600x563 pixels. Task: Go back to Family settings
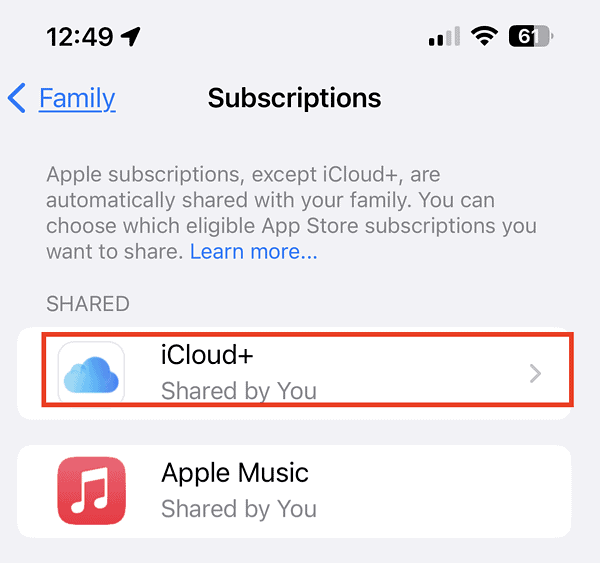click(77, 99)
